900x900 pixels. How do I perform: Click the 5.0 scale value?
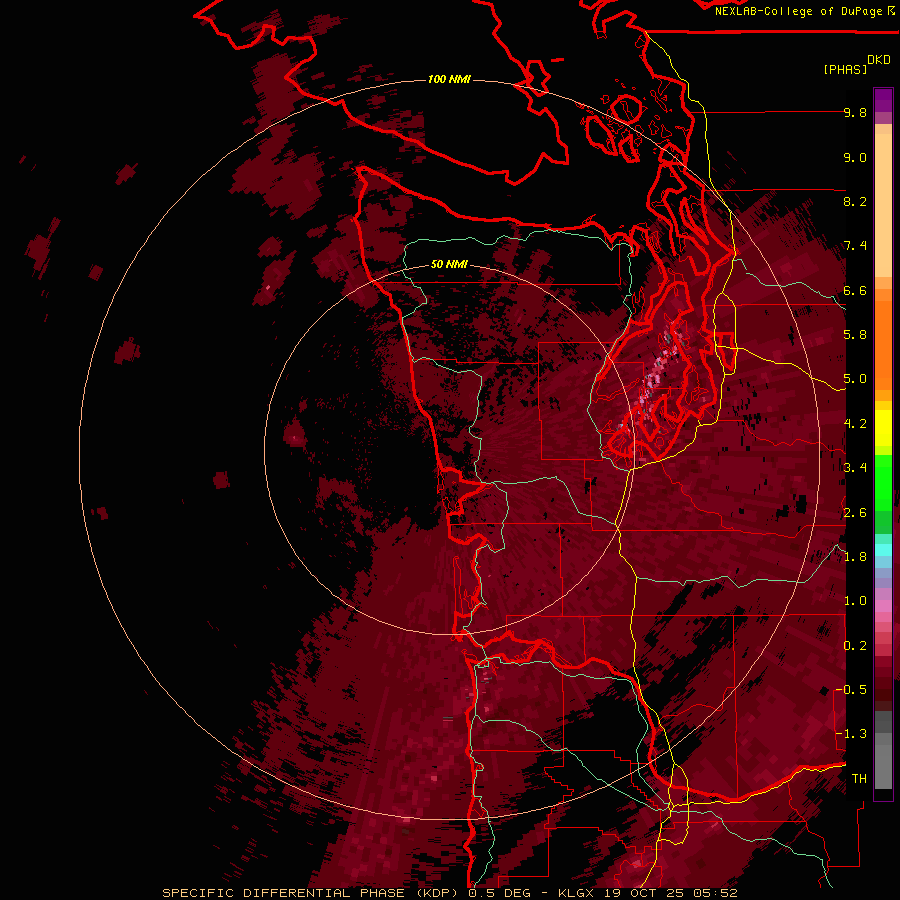click(x=855, y=379)
